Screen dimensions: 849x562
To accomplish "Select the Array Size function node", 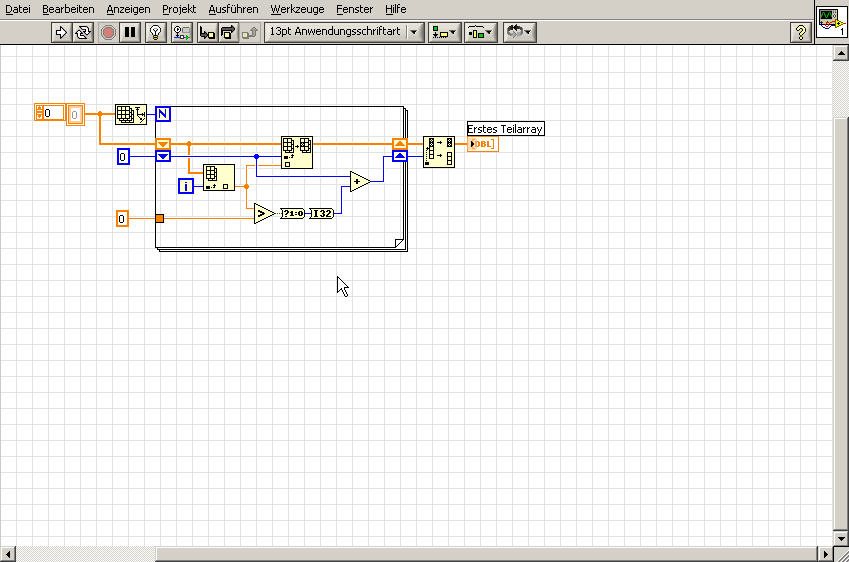I will pos(130,114).
